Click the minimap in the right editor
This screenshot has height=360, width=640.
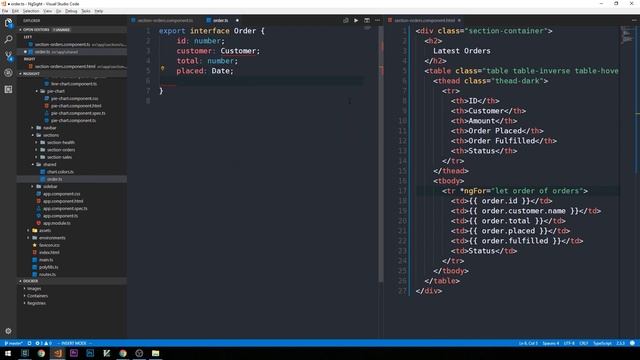pyautogui.click(x=627, y=36)
